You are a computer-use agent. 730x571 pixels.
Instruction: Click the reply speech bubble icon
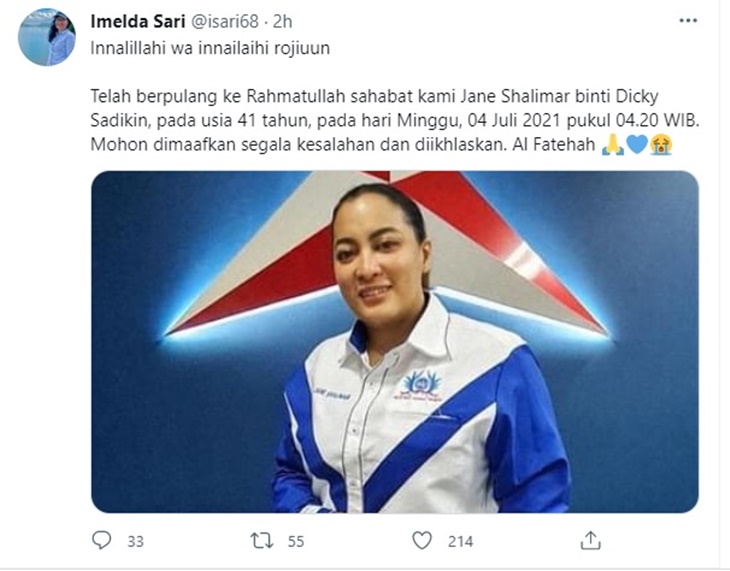pos(101,540)
